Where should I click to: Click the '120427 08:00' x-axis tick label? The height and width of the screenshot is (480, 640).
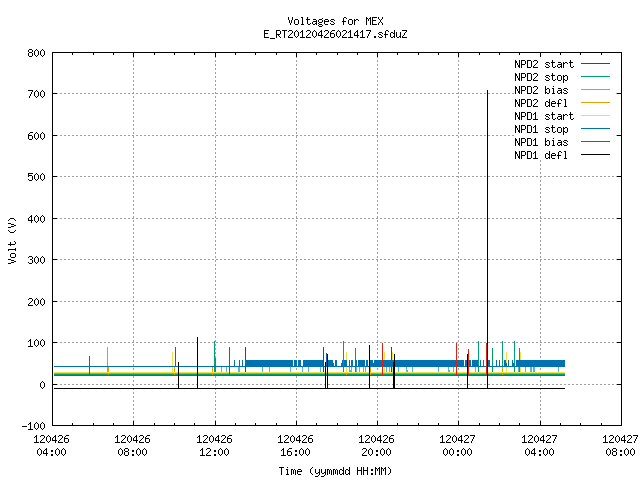620,446
